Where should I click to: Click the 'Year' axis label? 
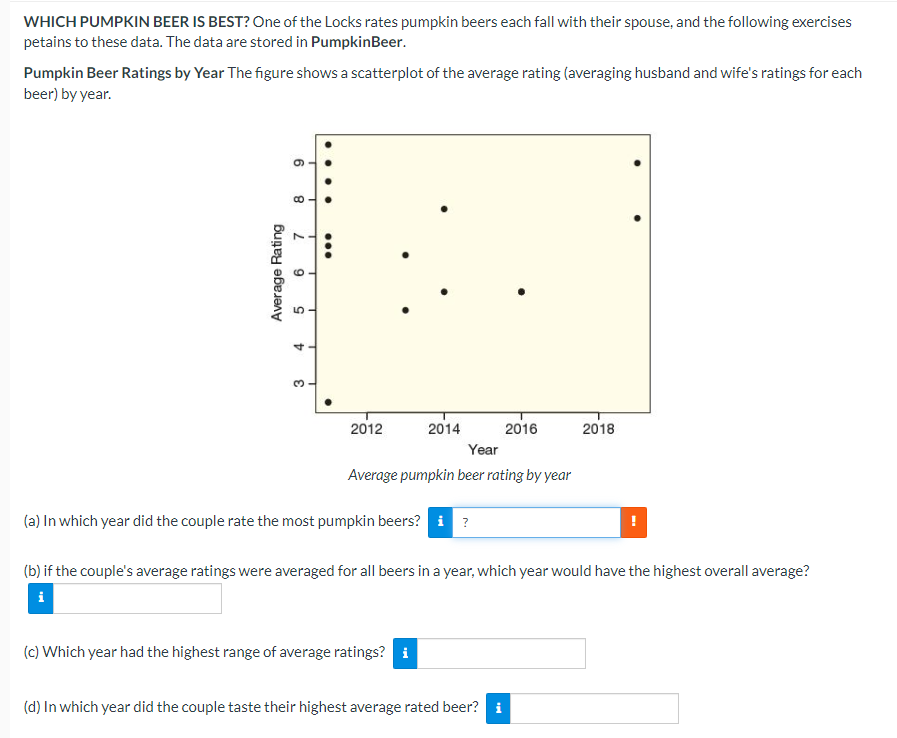pyautogui.click(x=483, y=450)
